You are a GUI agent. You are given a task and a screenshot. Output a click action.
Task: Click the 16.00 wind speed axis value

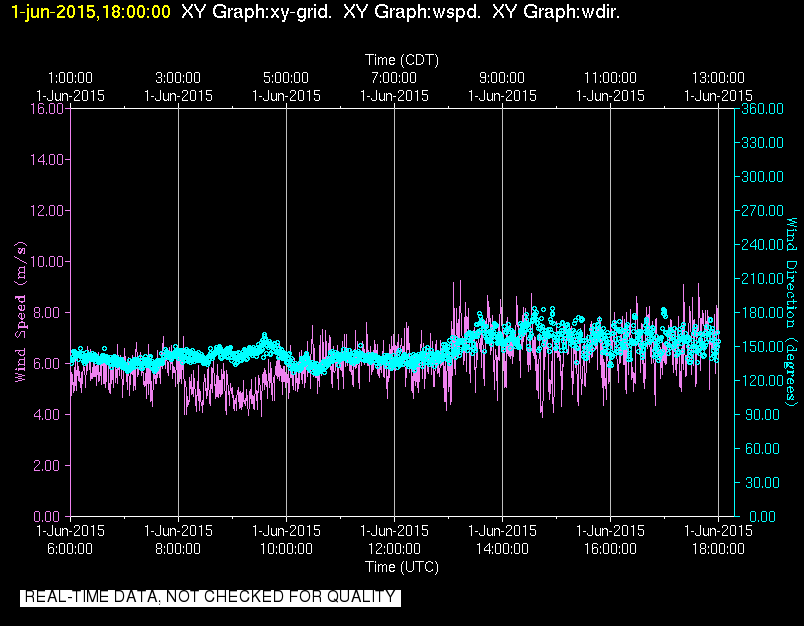click(x=47, y=109)
